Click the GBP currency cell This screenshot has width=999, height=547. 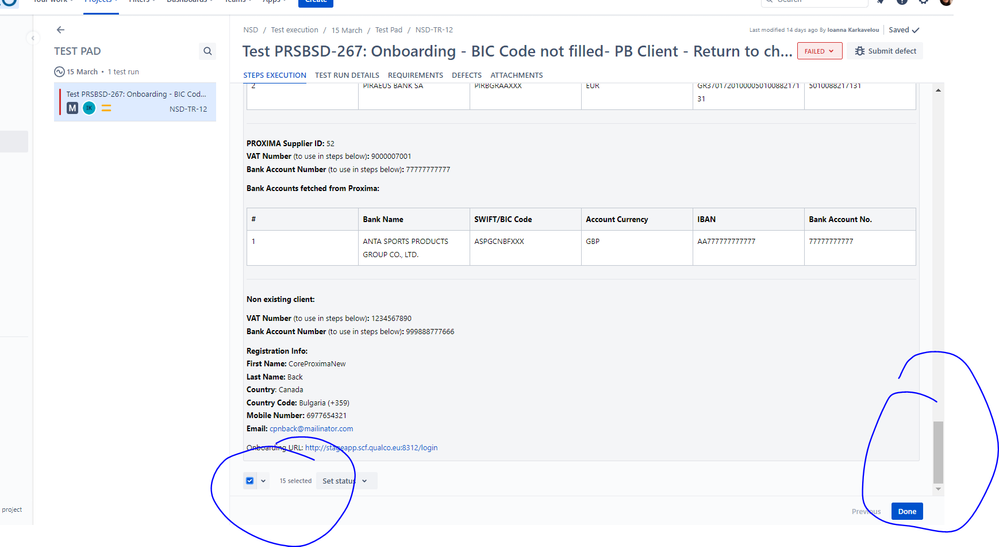(x=636, y=248)
